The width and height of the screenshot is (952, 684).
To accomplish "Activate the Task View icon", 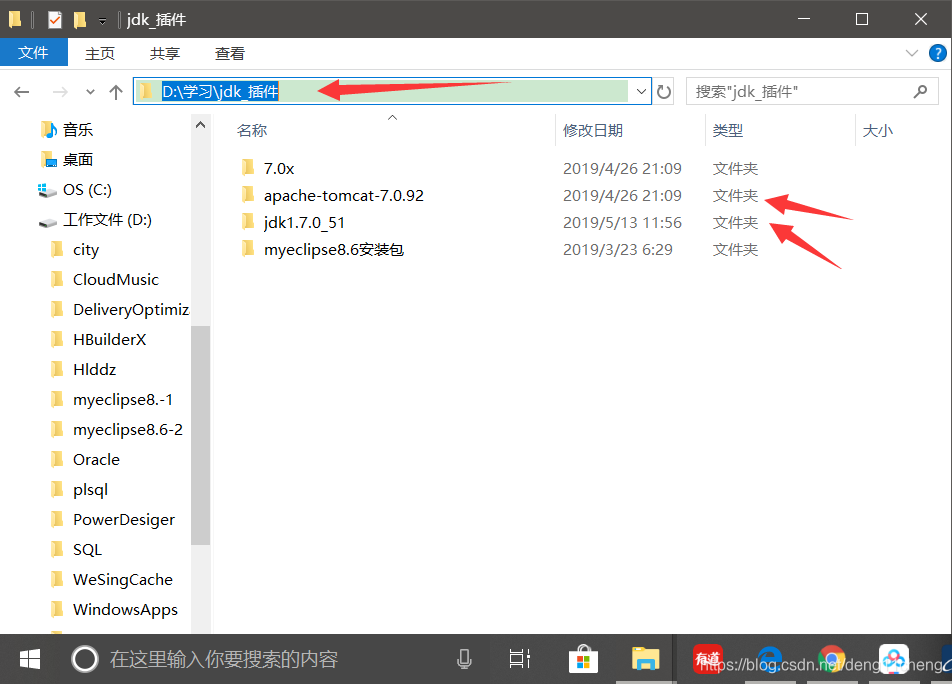I will click(519, 659).
